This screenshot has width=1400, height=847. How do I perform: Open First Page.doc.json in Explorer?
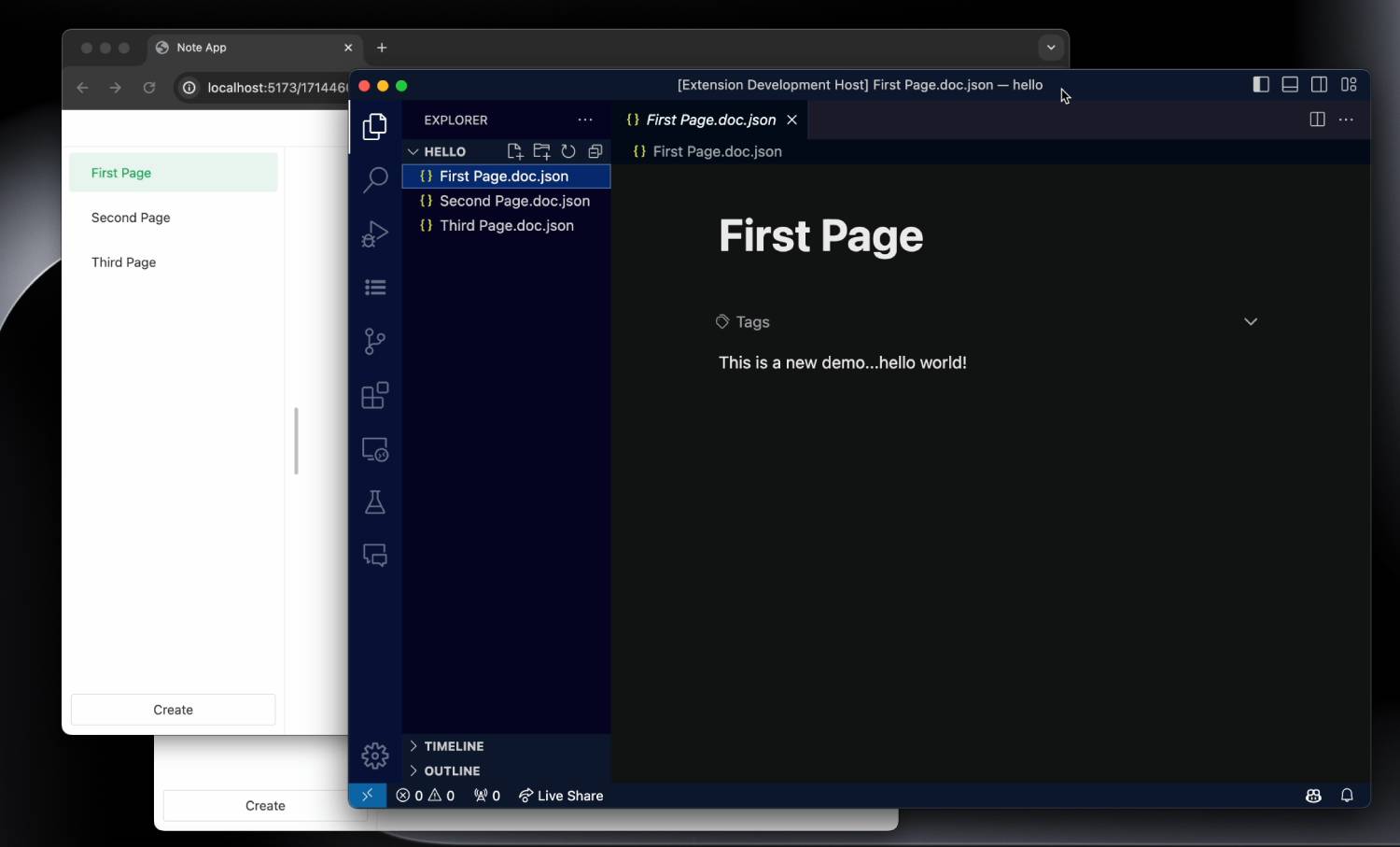coord(507,176)
